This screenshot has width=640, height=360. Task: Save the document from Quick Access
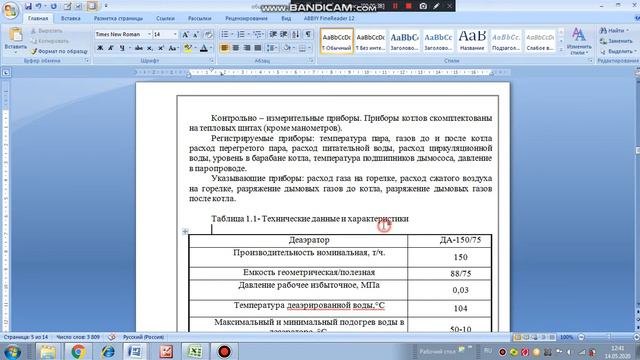click(28, 6)
